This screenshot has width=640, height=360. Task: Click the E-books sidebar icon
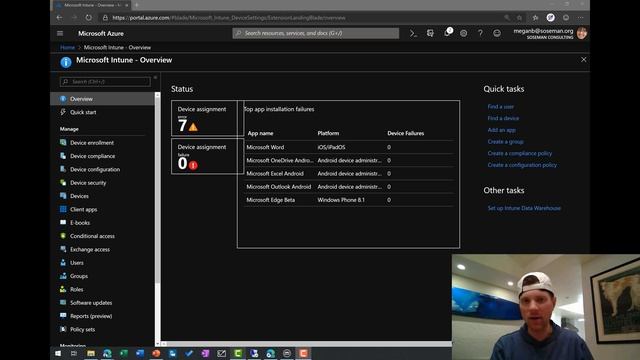[63, 222]
